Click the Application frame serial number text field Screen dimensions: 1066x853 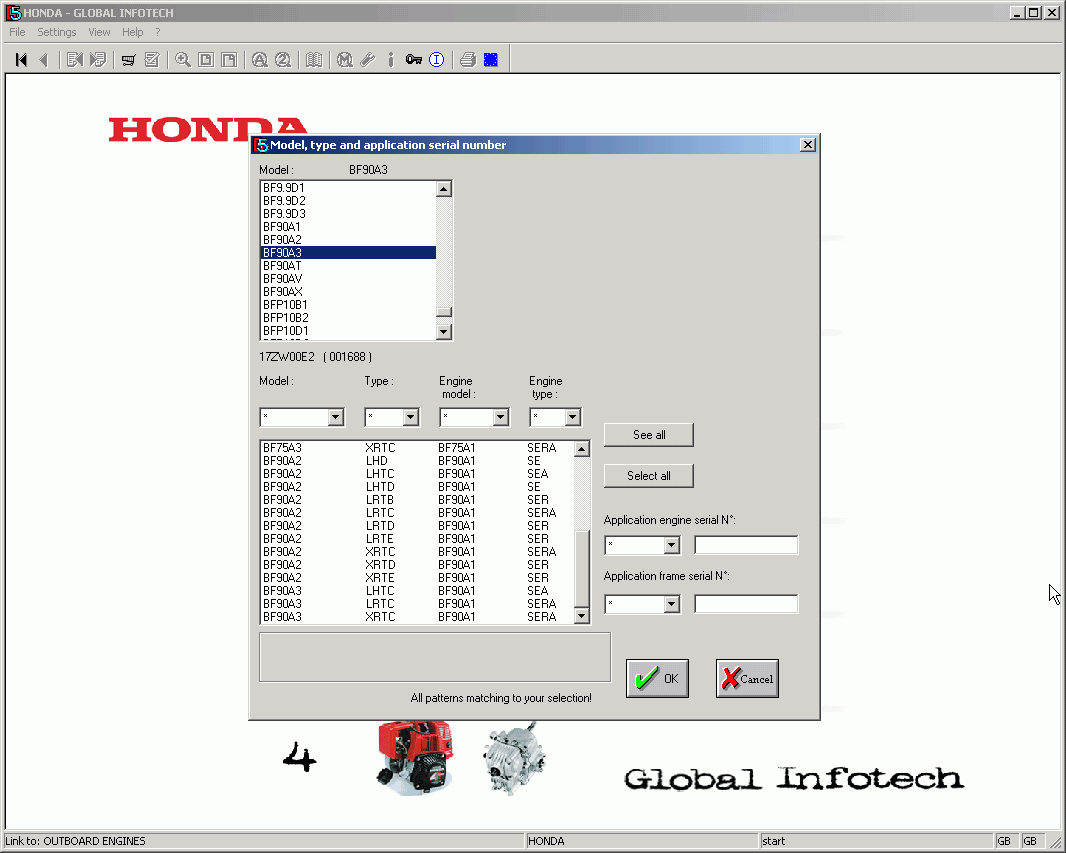pyautogui.click(x=746, y=604)
